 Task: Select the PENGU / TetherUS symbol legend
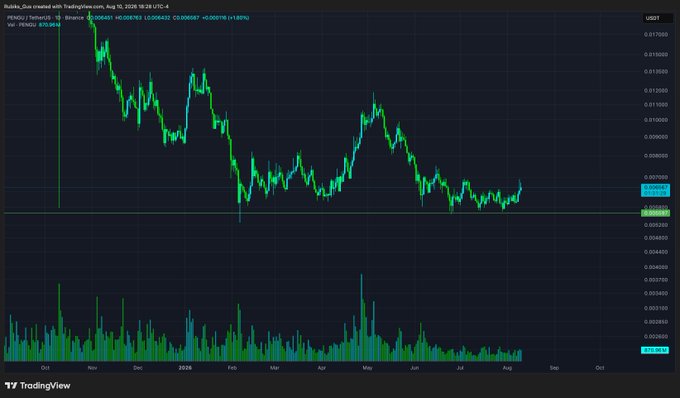click(45, 18)
